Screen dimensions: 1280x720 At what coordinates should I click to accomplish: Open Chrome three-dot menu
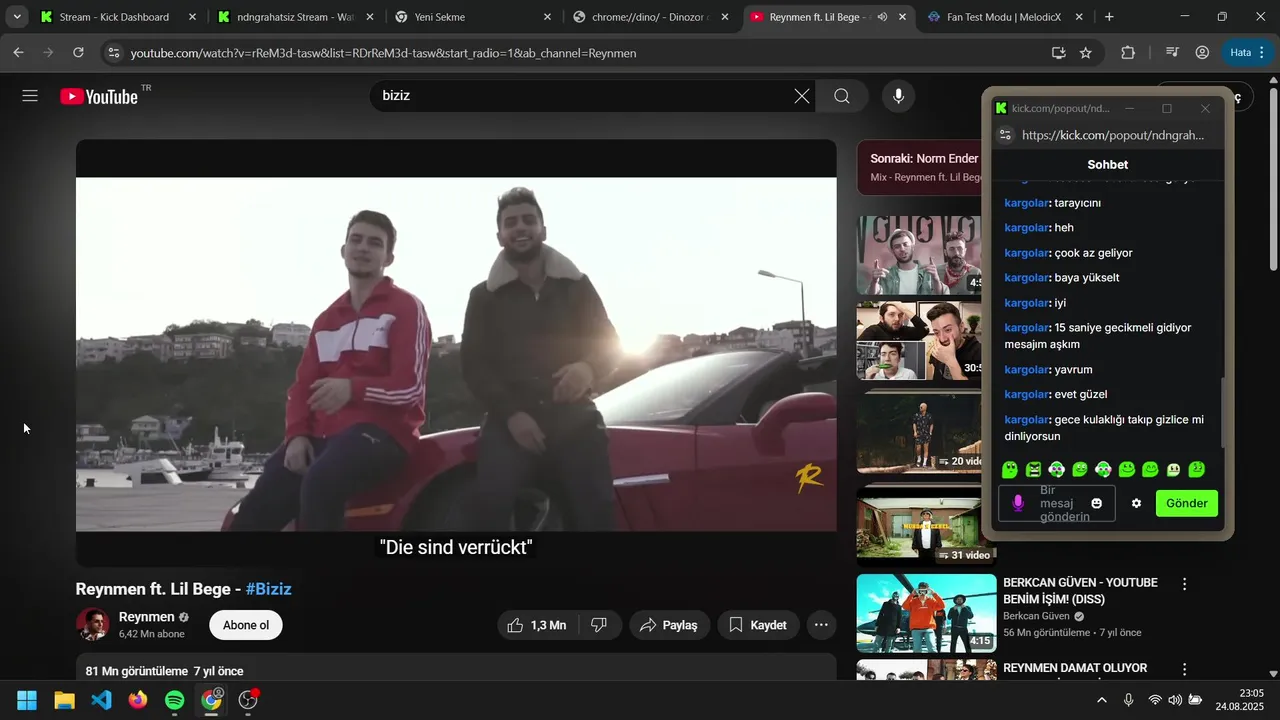click(x=1264, y=52)
